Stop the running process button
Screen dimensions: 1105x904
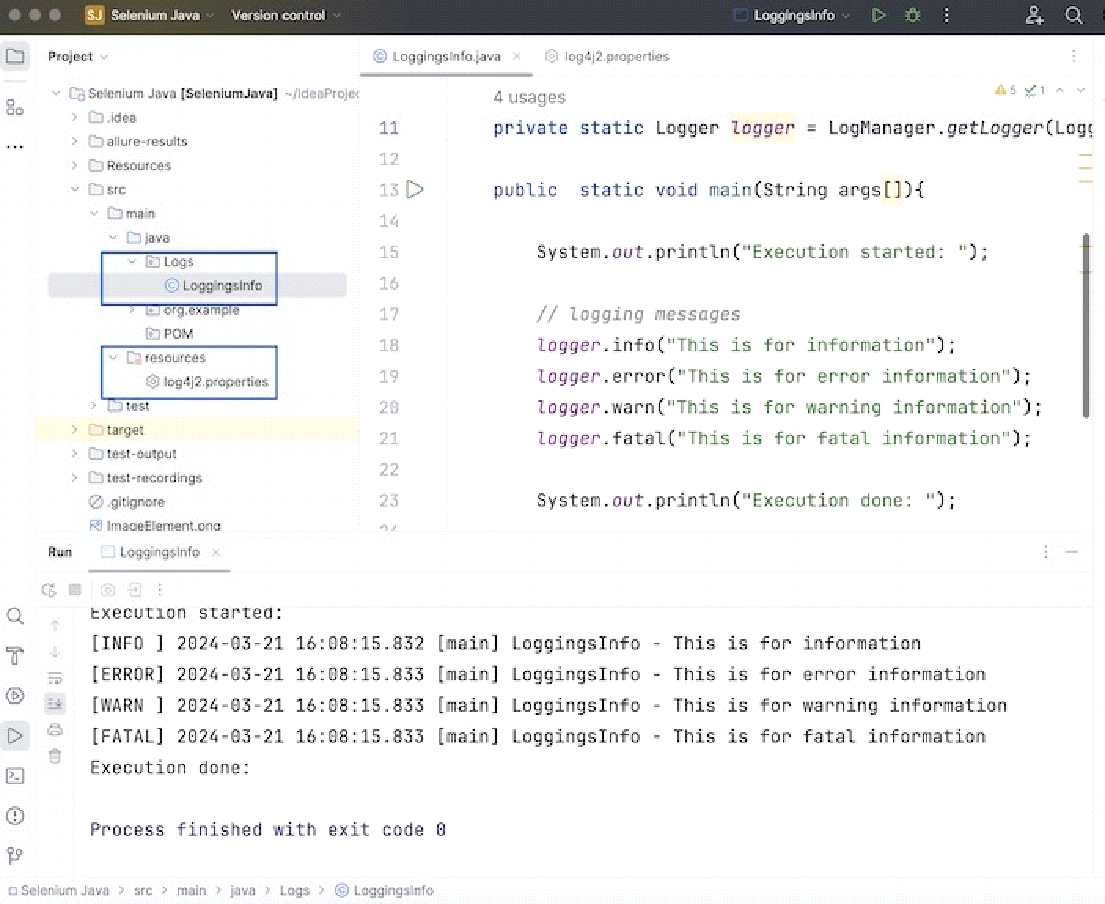point(75,589)
